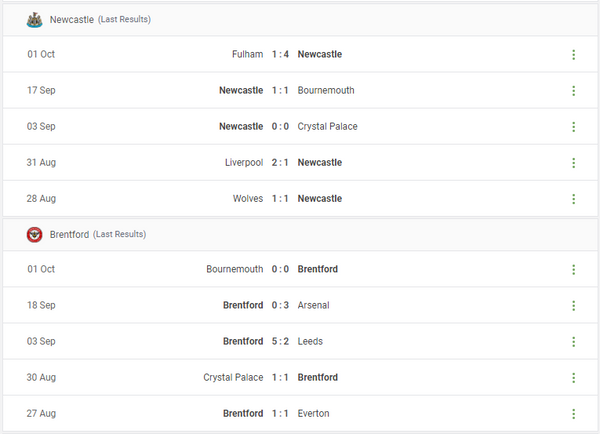600x434 pixels.
Task: Select the Brentford Last Results header
Action: 98,234
